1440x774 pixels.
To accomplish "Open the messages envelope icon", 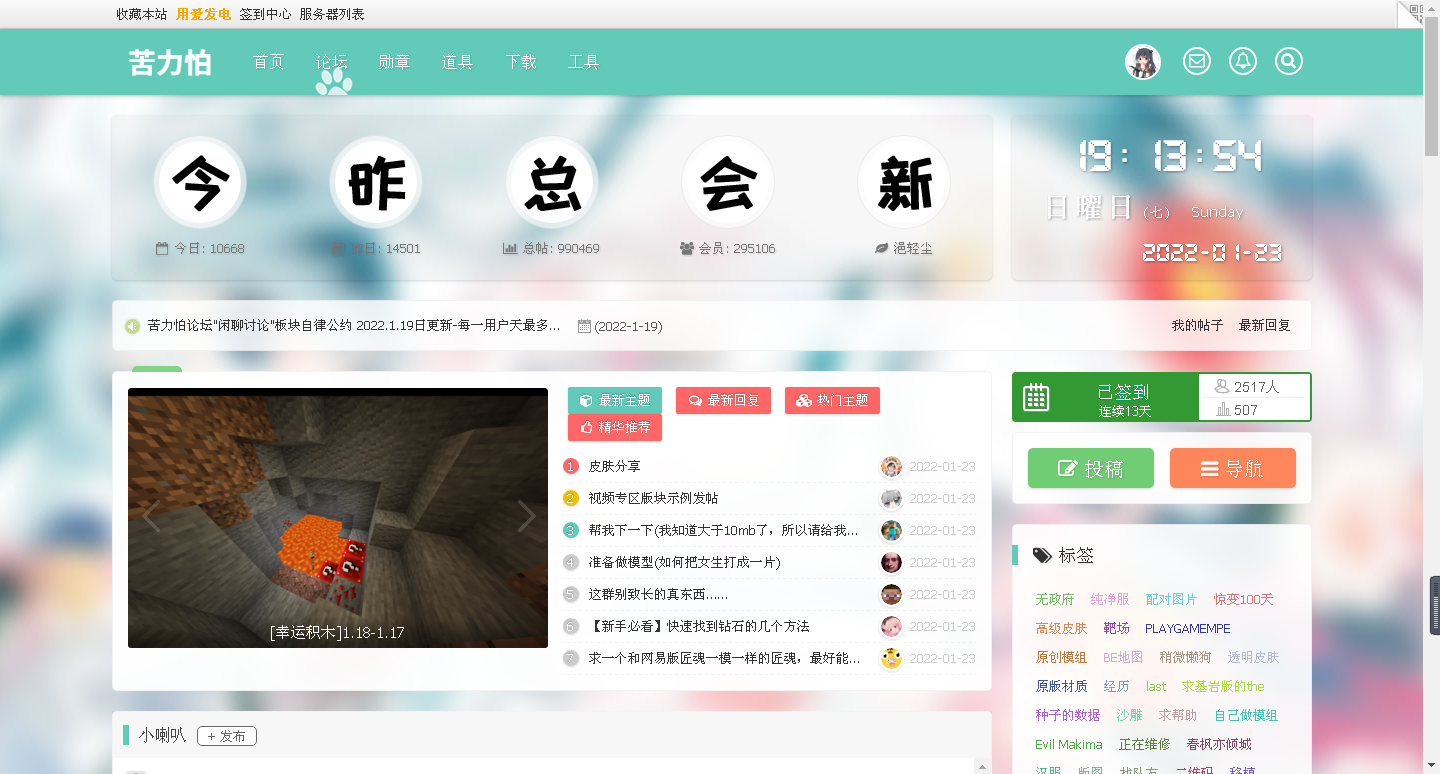I will point(1197,62).
